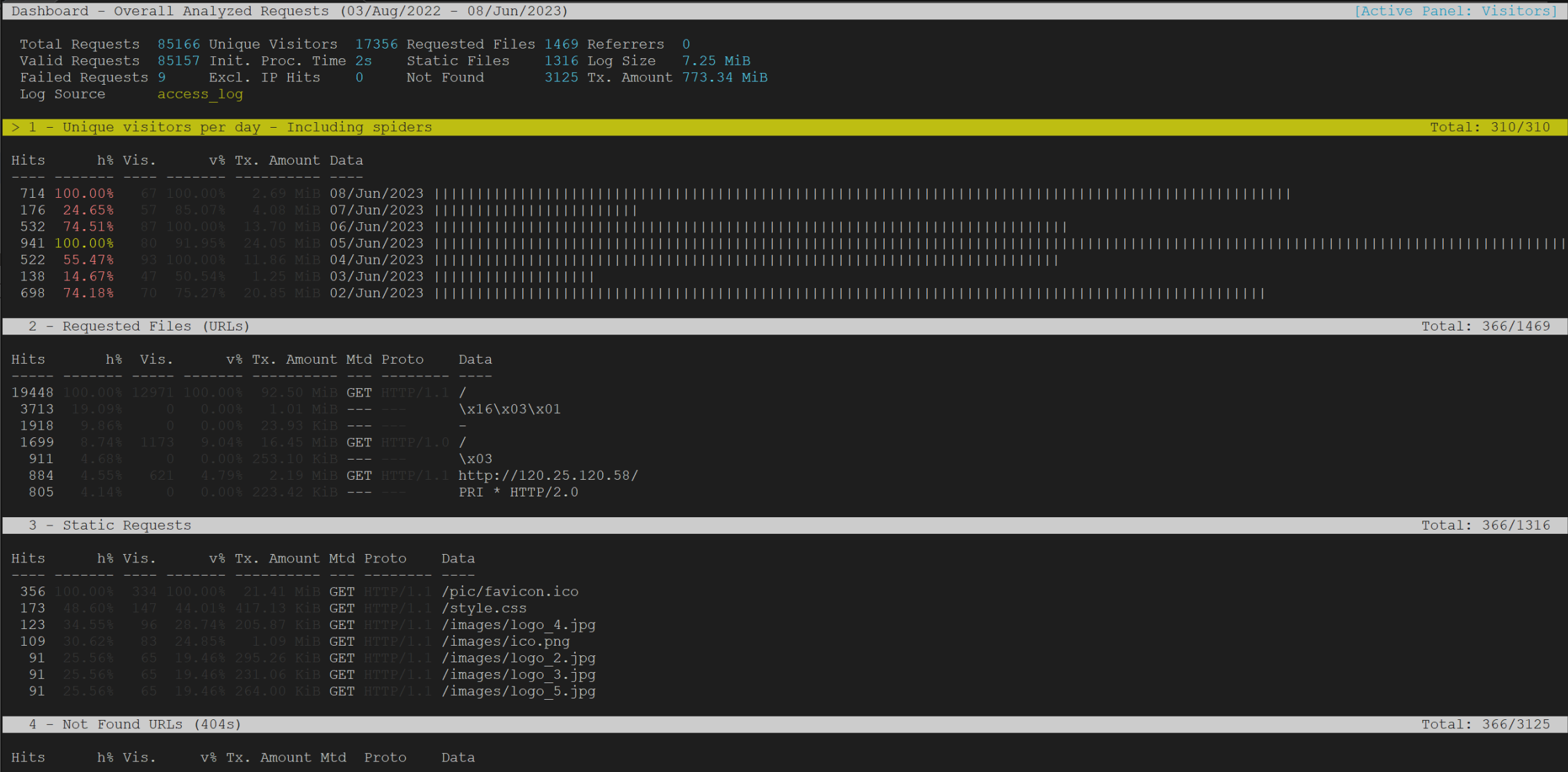Click the bar graph for 07/Jun/2023
Image resolution: width=1568 pixels, height=772 pixels.
(x=535, y=210)
